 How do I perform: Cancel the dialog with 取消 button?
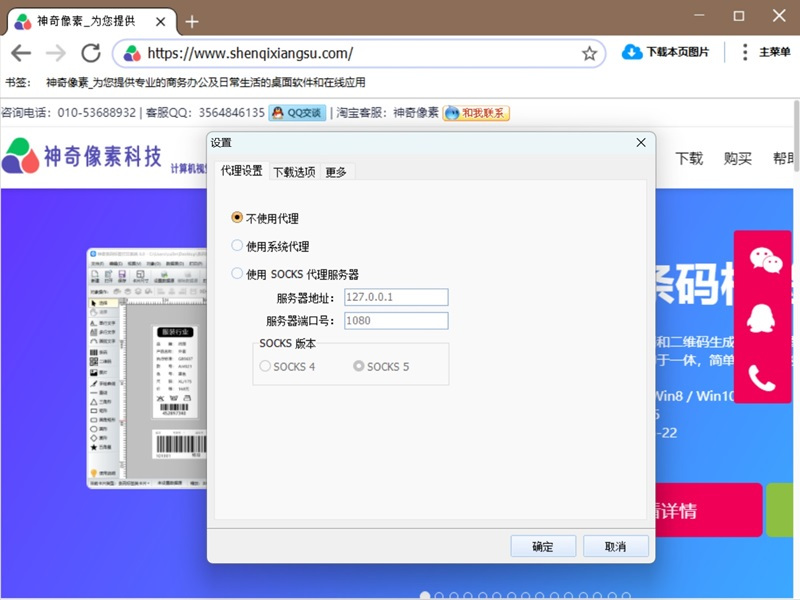(x=615, y=546)
